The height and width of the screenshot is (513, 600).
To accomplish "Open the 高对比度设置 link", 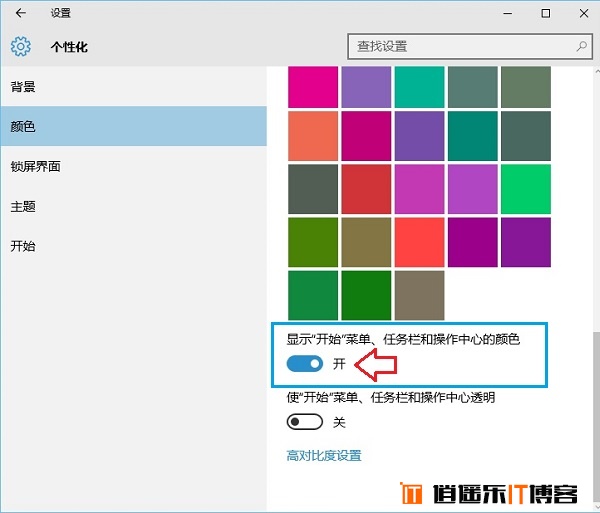I will [324, 456].
